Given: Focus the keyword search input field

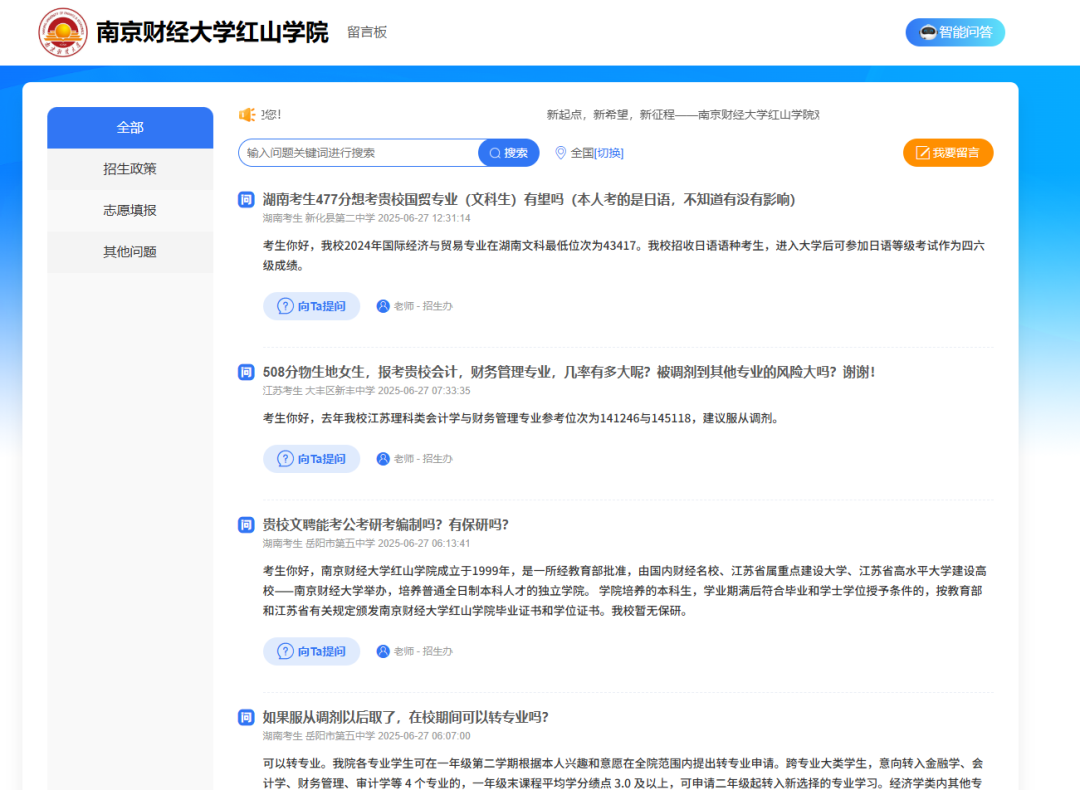Looking at the screenshot, I should tap(359, 153).
